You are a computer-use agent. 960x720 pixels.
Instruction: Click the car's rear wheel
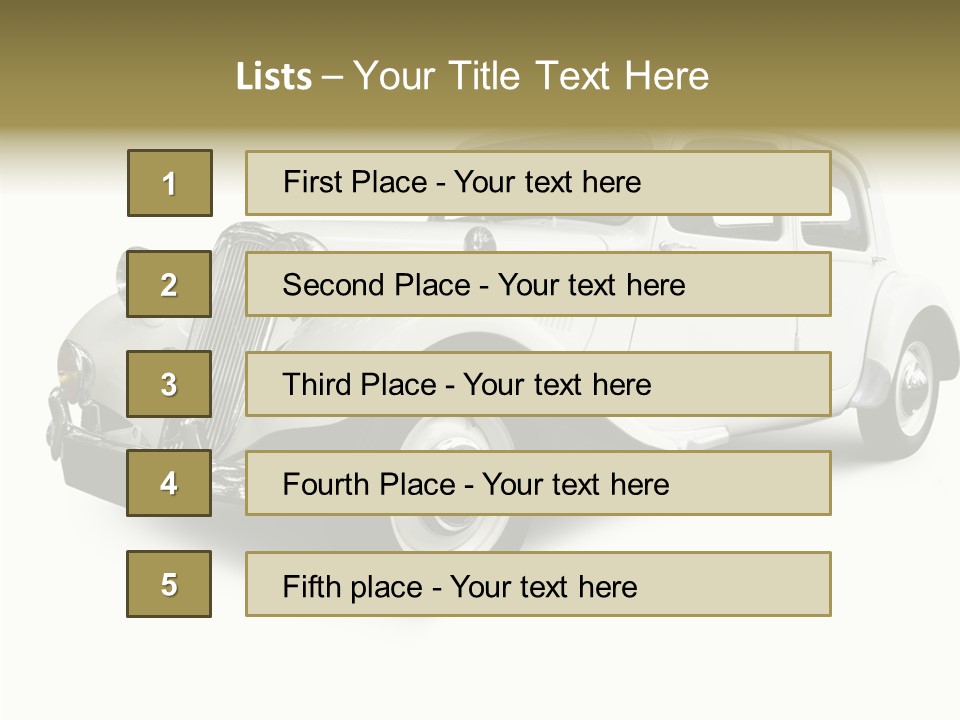911,389
